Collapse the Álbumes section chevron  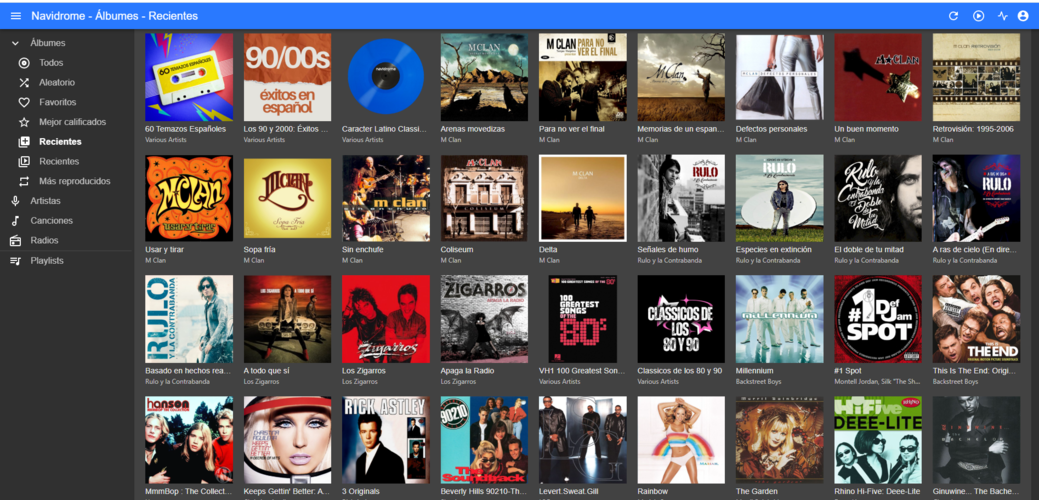(15, 43)
